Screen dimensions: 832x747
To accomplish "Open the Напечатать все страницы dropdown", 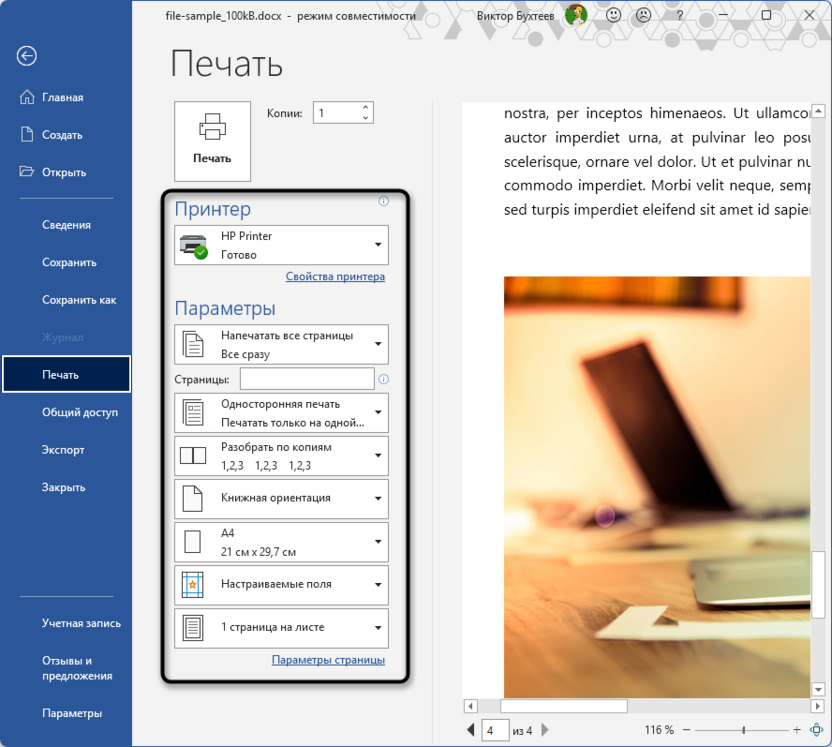I will pos(281,344).
